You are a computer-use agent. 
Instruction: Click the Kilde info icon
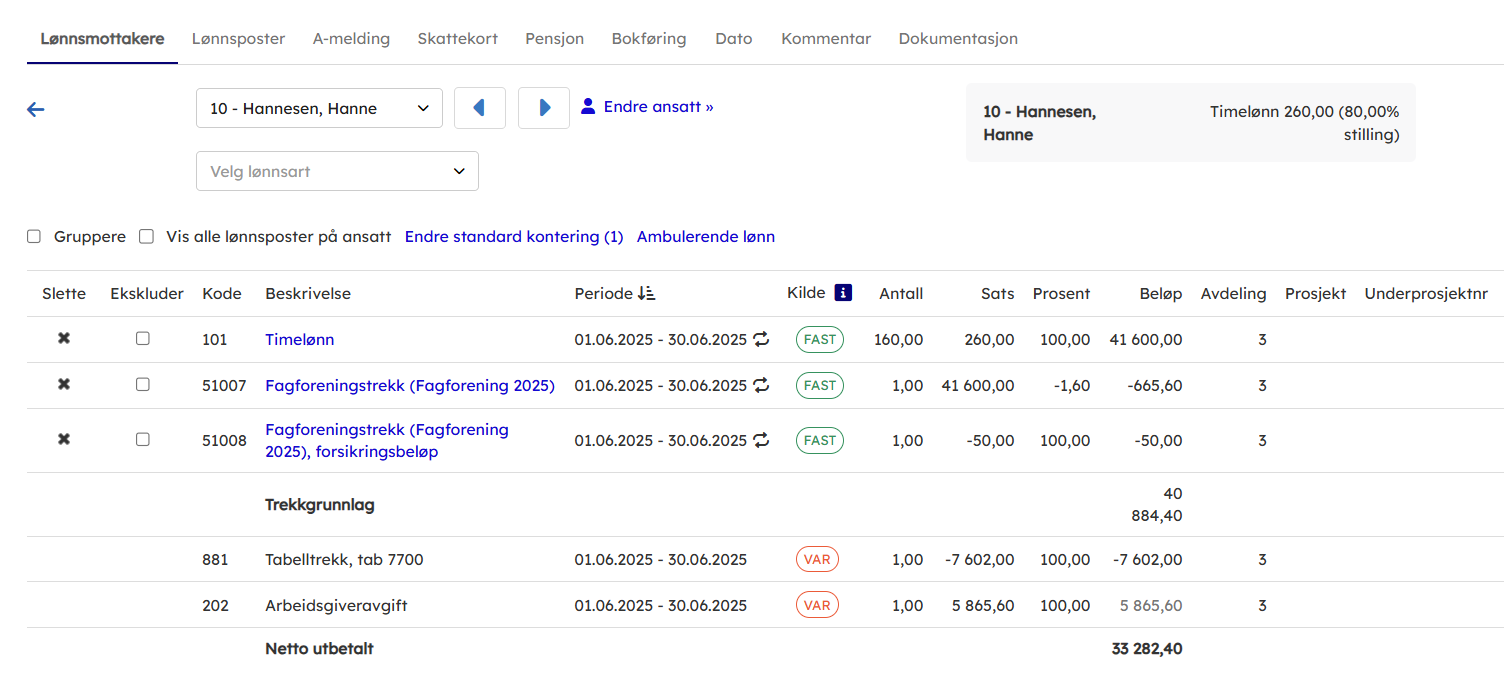tap(843, 293)
